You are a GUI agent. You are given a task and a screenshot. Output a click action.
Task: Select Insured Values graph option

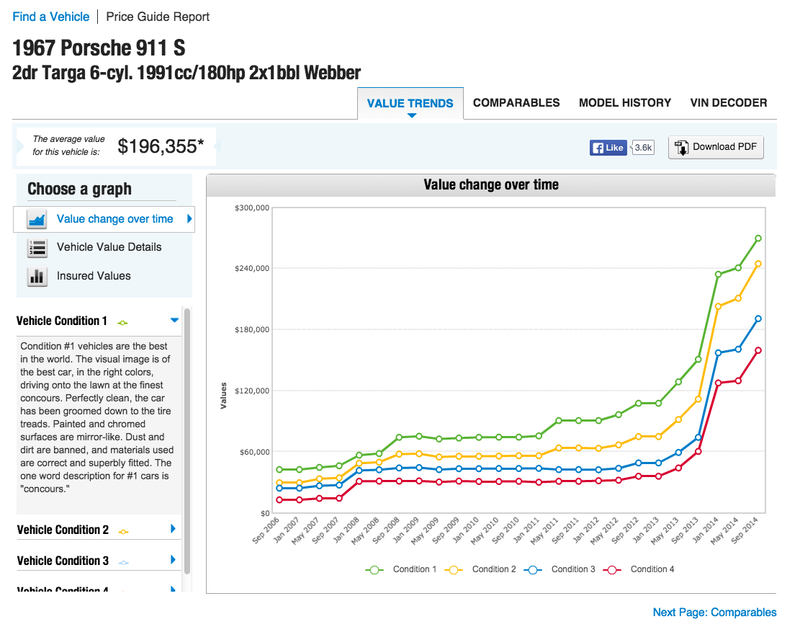tap(104, 276)
